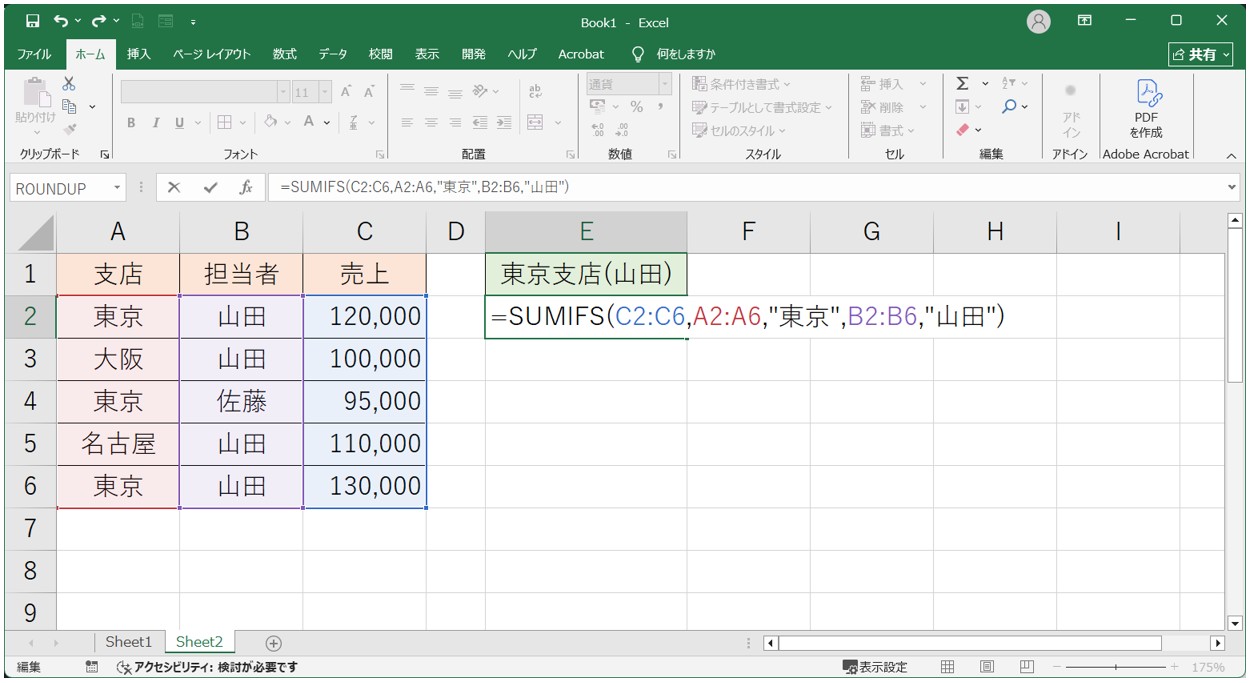
Task: Open the Acrobat ribbon tab
Action: [x=581, y=54]
